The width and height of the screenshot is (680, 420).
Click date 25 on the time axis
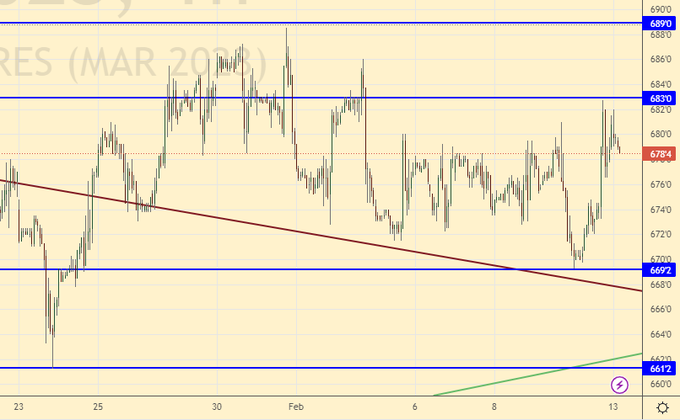tap(97, 407)
